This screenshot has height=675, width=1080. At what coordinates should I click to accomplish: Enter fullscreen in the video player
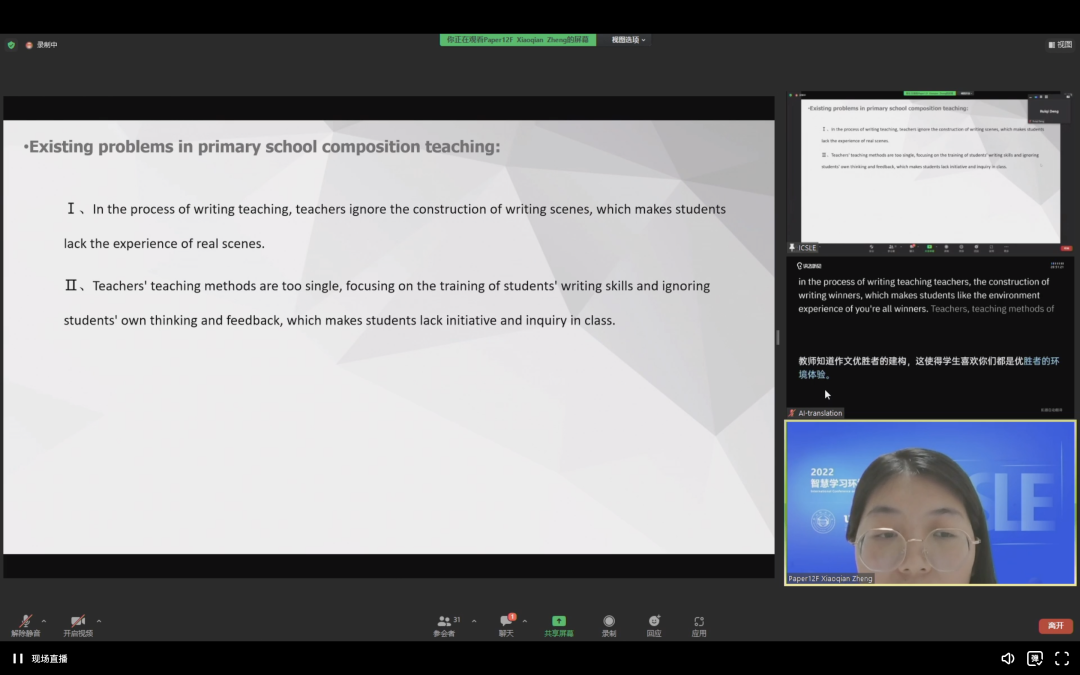(x=1062, y=658)
